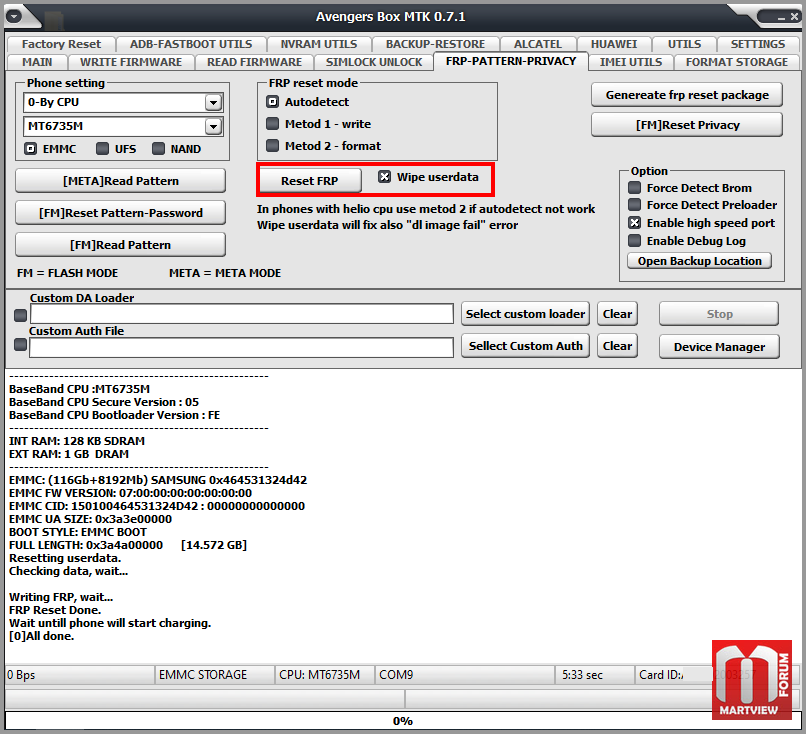
Task: Click [FM]Read Pattern button
Action: 121,245
